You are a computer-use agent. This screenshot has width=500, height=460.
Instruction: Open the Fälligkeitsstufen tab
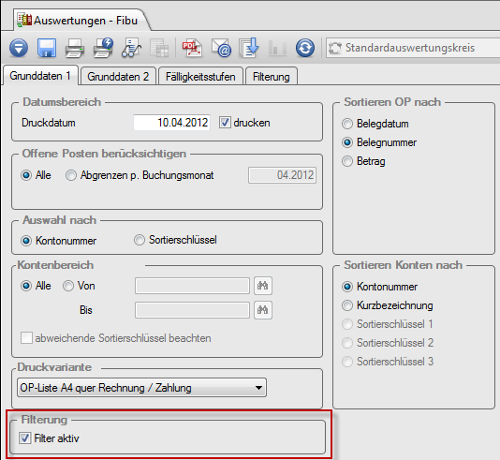(201, 77)
